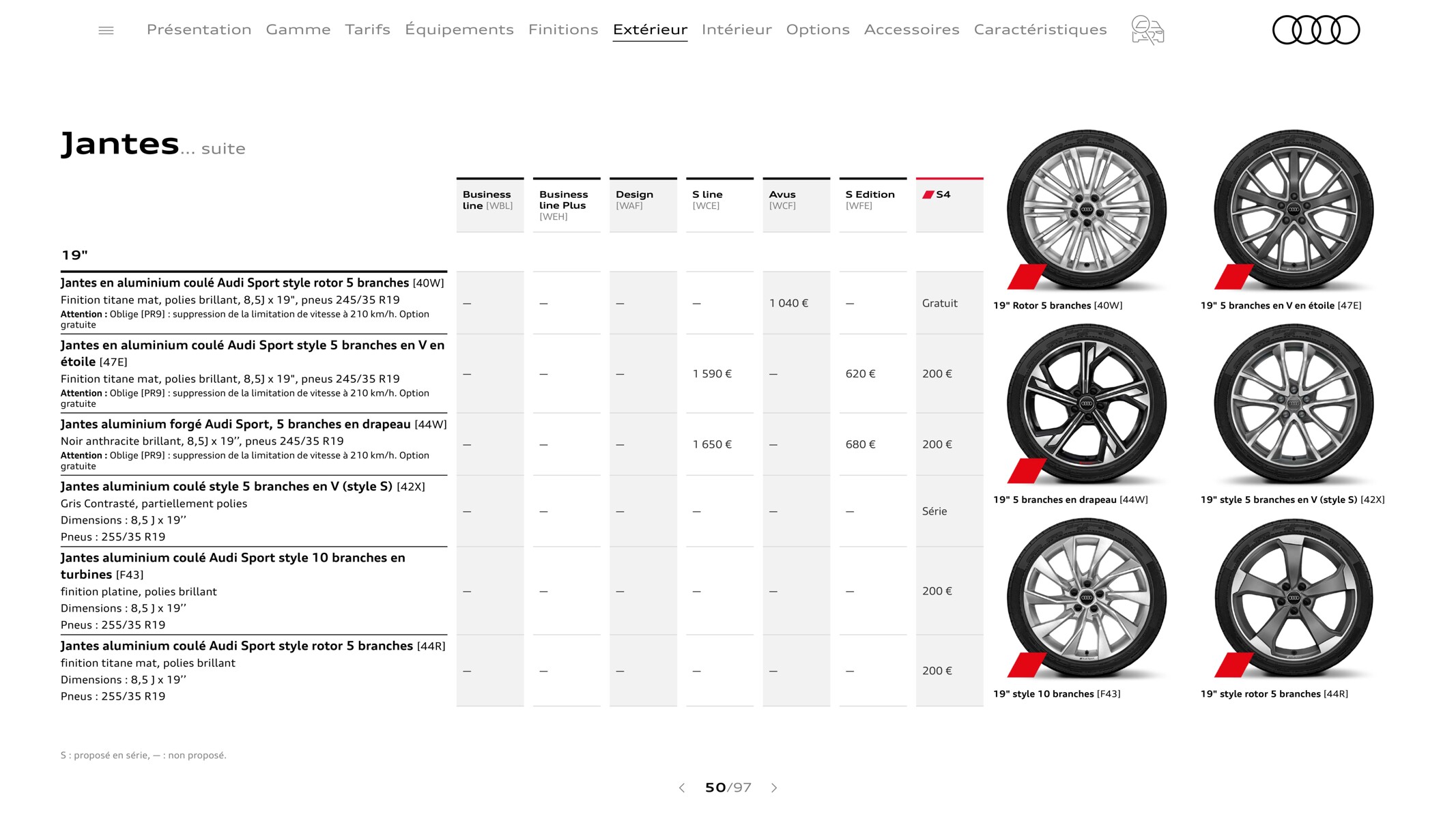Click the 200 € S4 price for 44W
The width and height of the screenshot is (1456, 819).
coord(937,444)
